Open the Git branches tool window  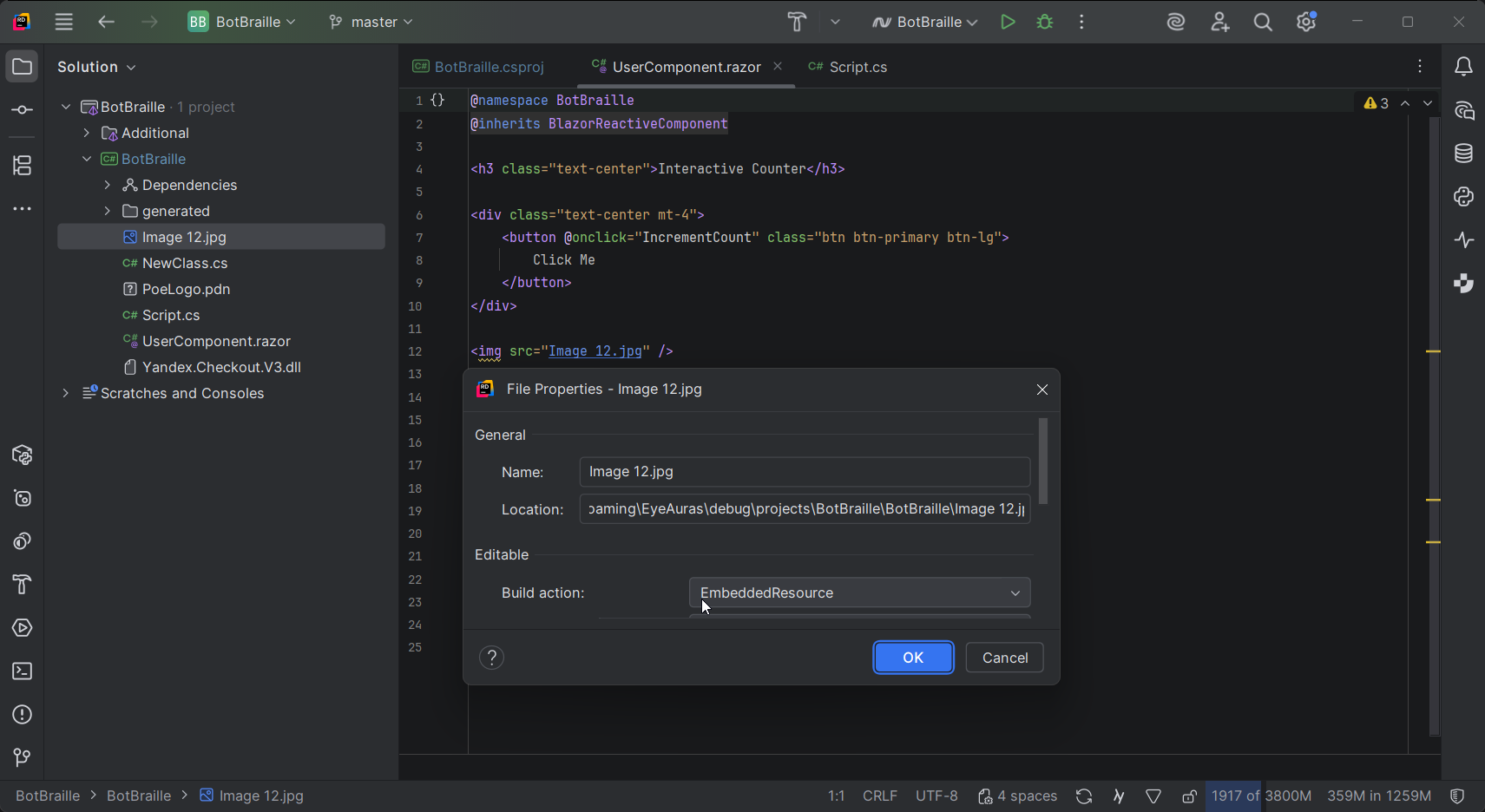(22, 758)
